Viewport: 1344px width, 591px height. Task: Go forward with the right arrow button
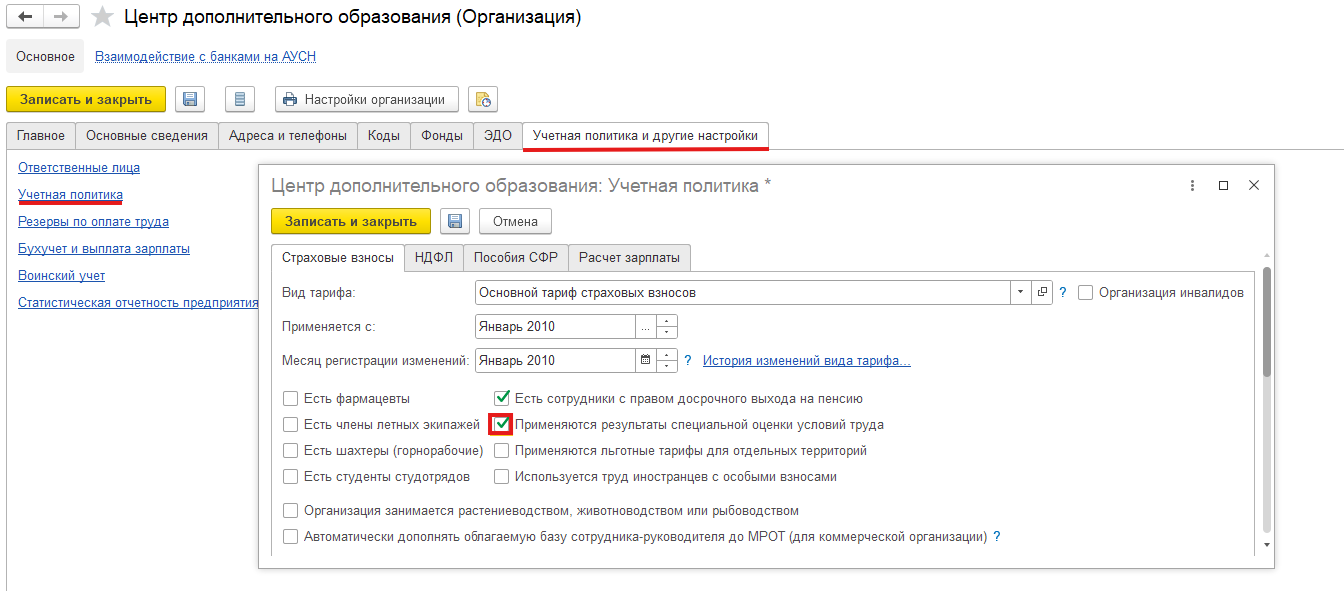[x=60, y=17]
